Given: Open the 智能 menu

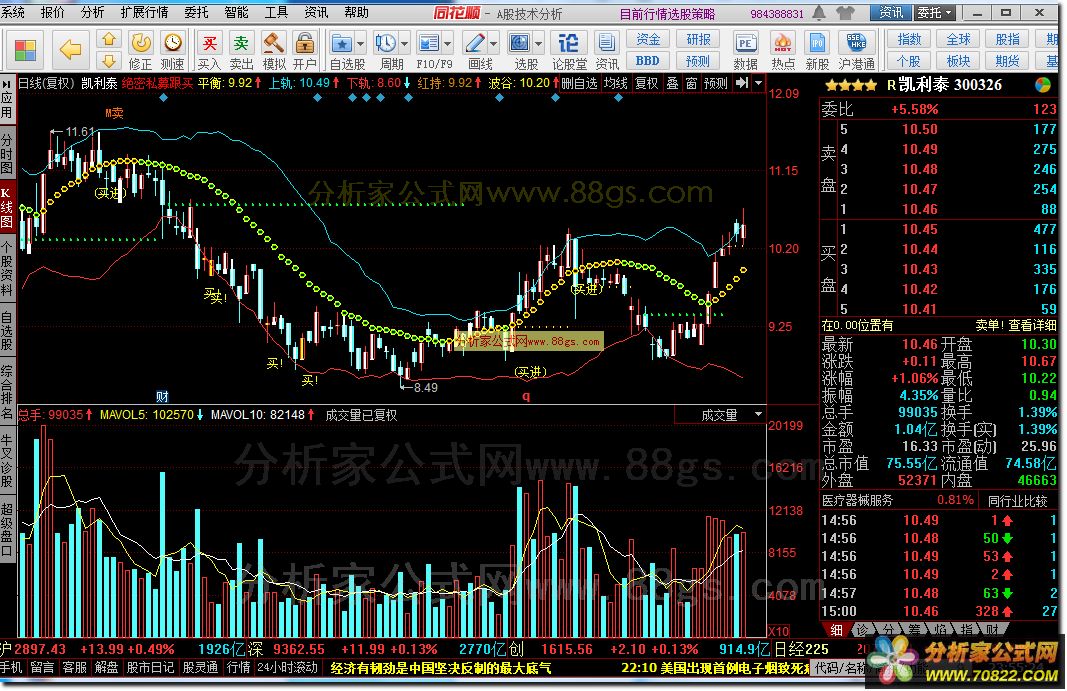Looking at the screenshot, I should [236, 12].
